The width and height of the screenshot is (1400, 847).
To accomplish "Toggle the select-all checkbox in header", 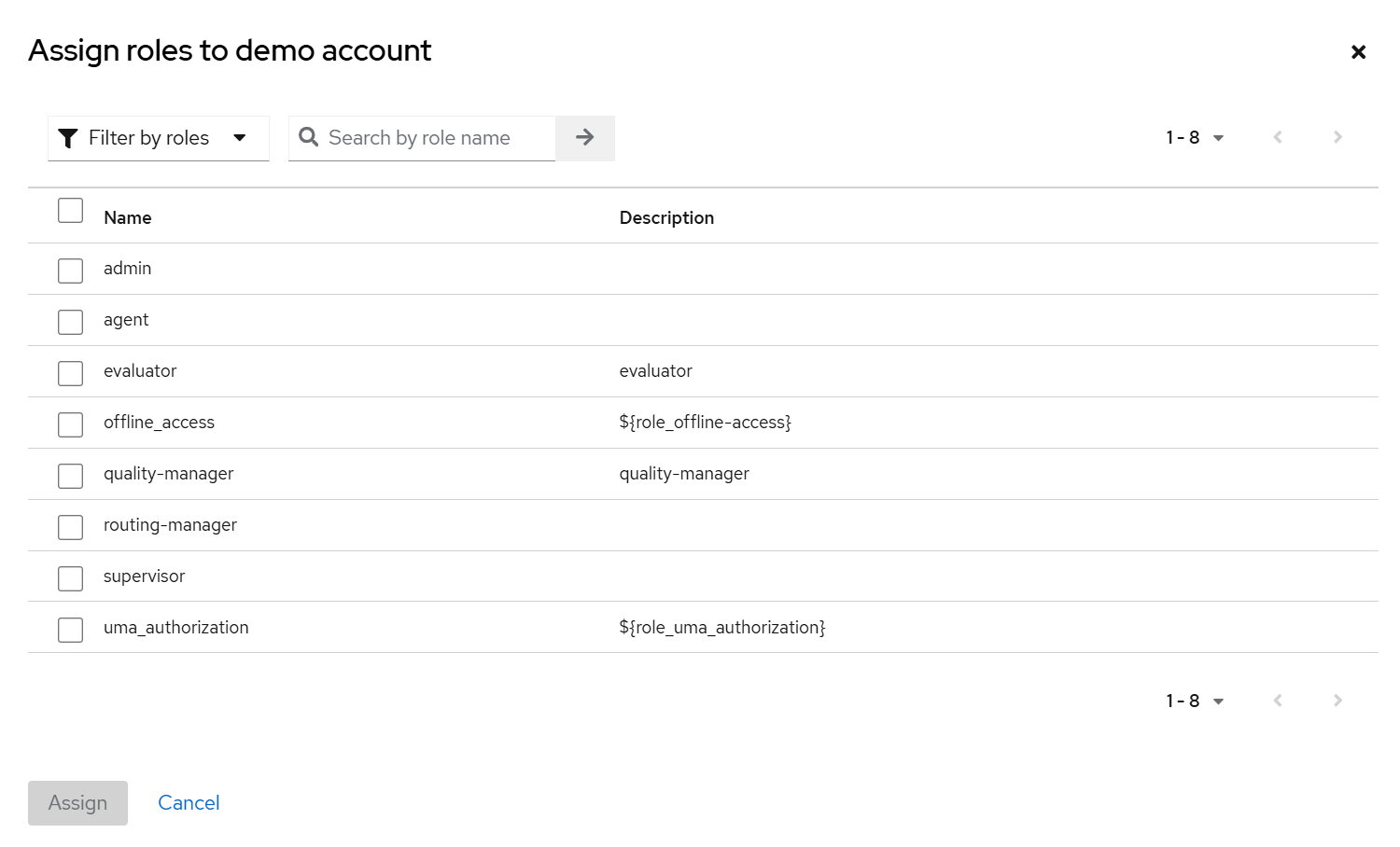I will tap(71, 211).
